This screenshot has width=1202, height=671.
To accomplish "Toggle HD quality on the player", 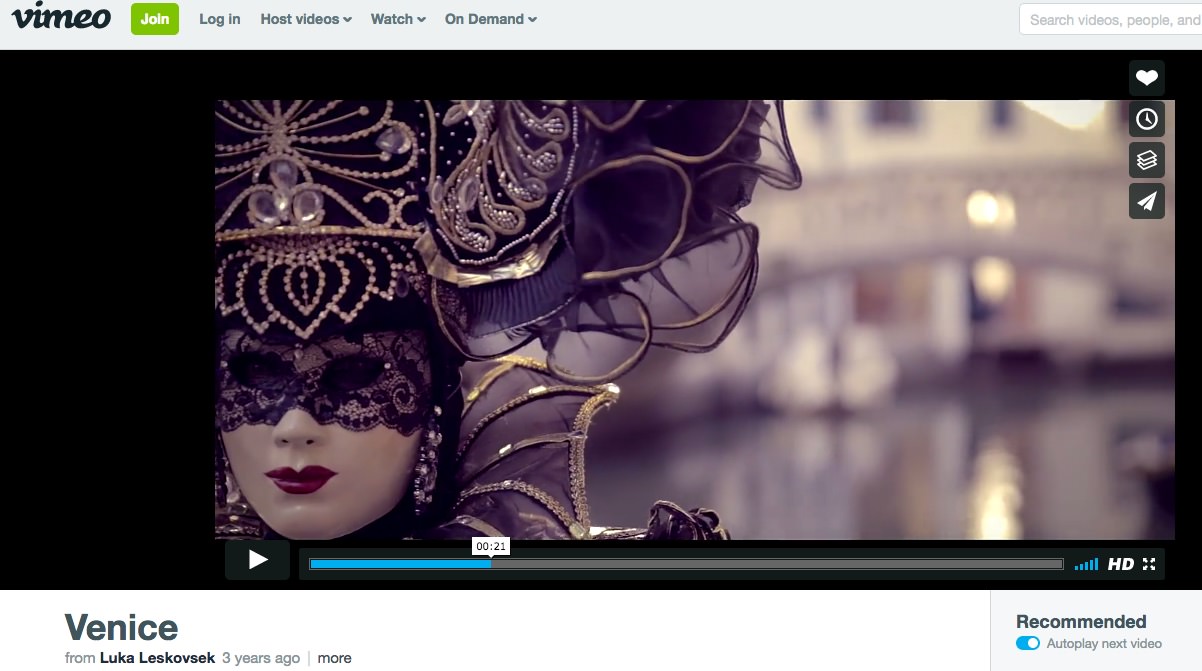I will (1120, 564).
